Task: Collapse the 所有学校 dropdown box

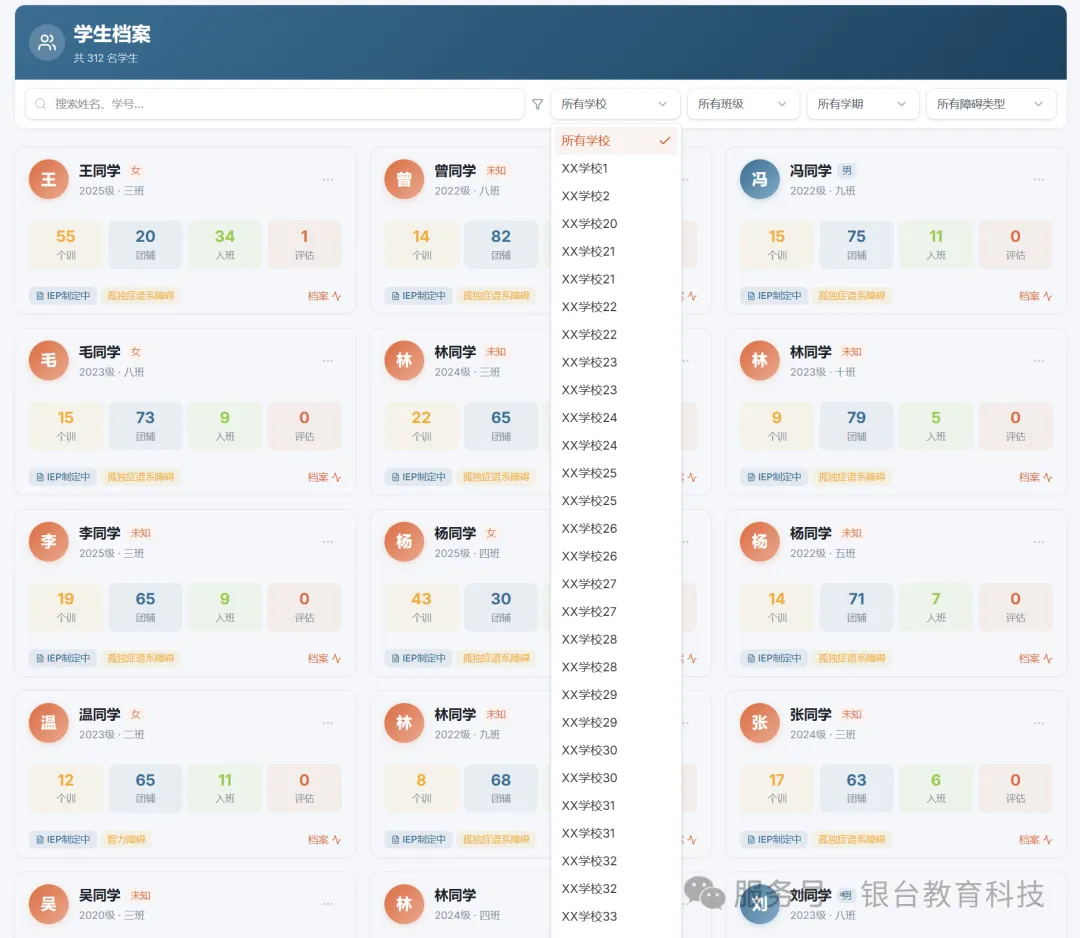Action: [615, 104]
